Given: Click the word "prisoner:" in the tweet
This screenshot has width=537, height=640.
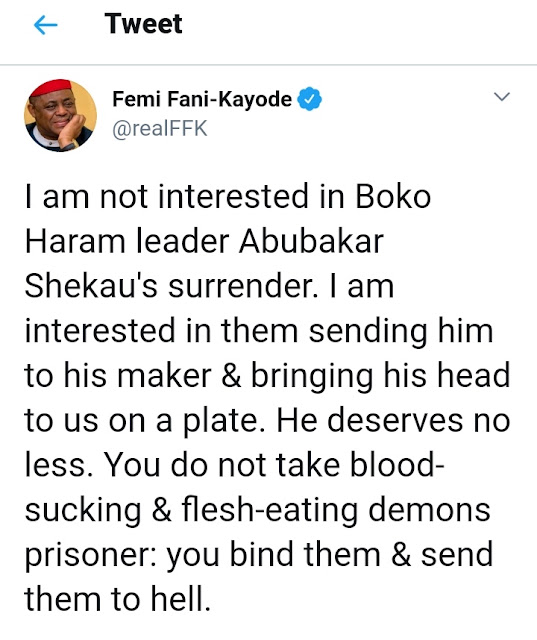Looking at the screenshot, I should coord(91,556).
